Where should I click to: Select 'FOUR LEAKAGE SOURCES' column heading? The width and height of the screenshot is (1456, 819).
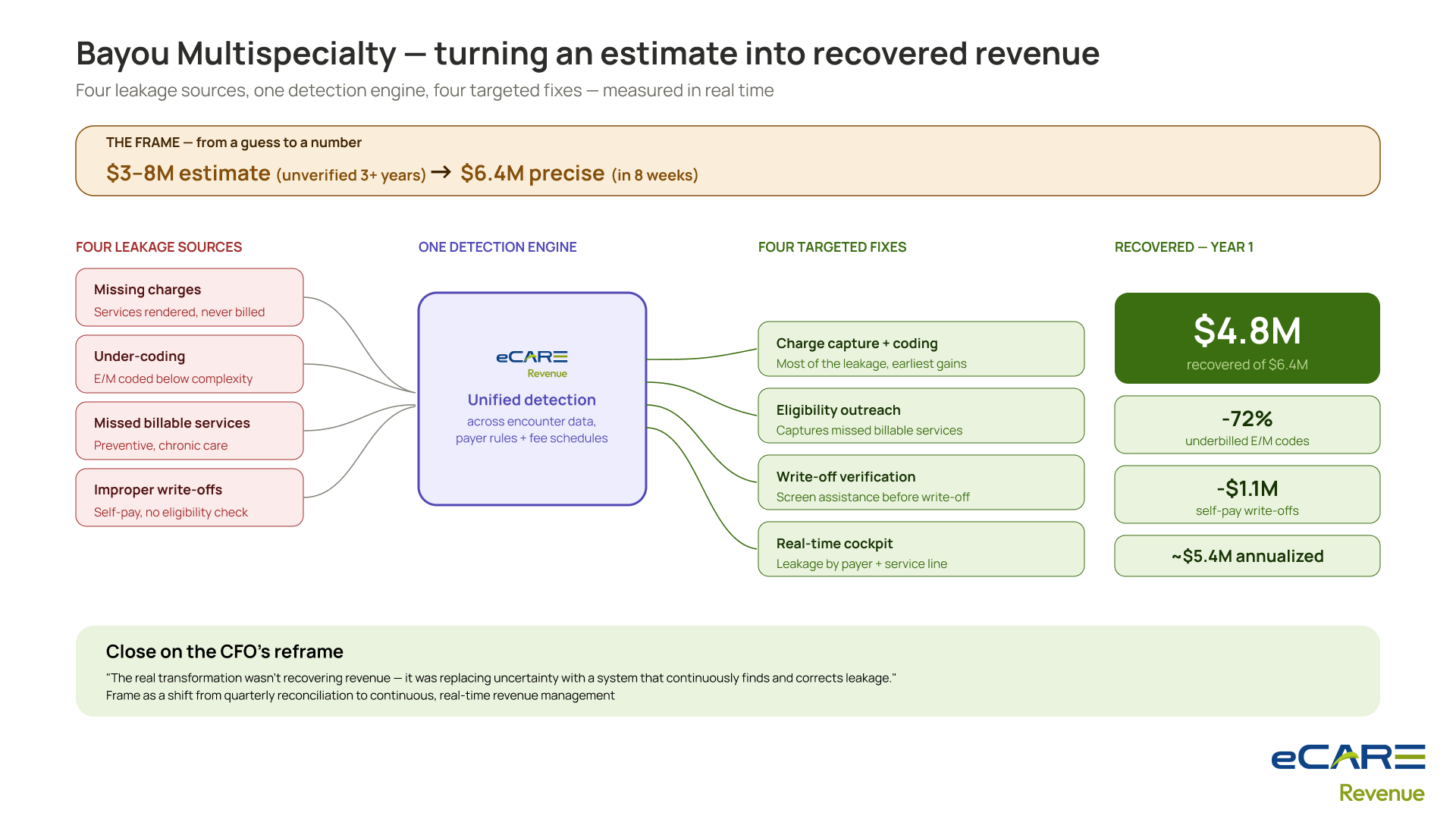tap(158, 247)
